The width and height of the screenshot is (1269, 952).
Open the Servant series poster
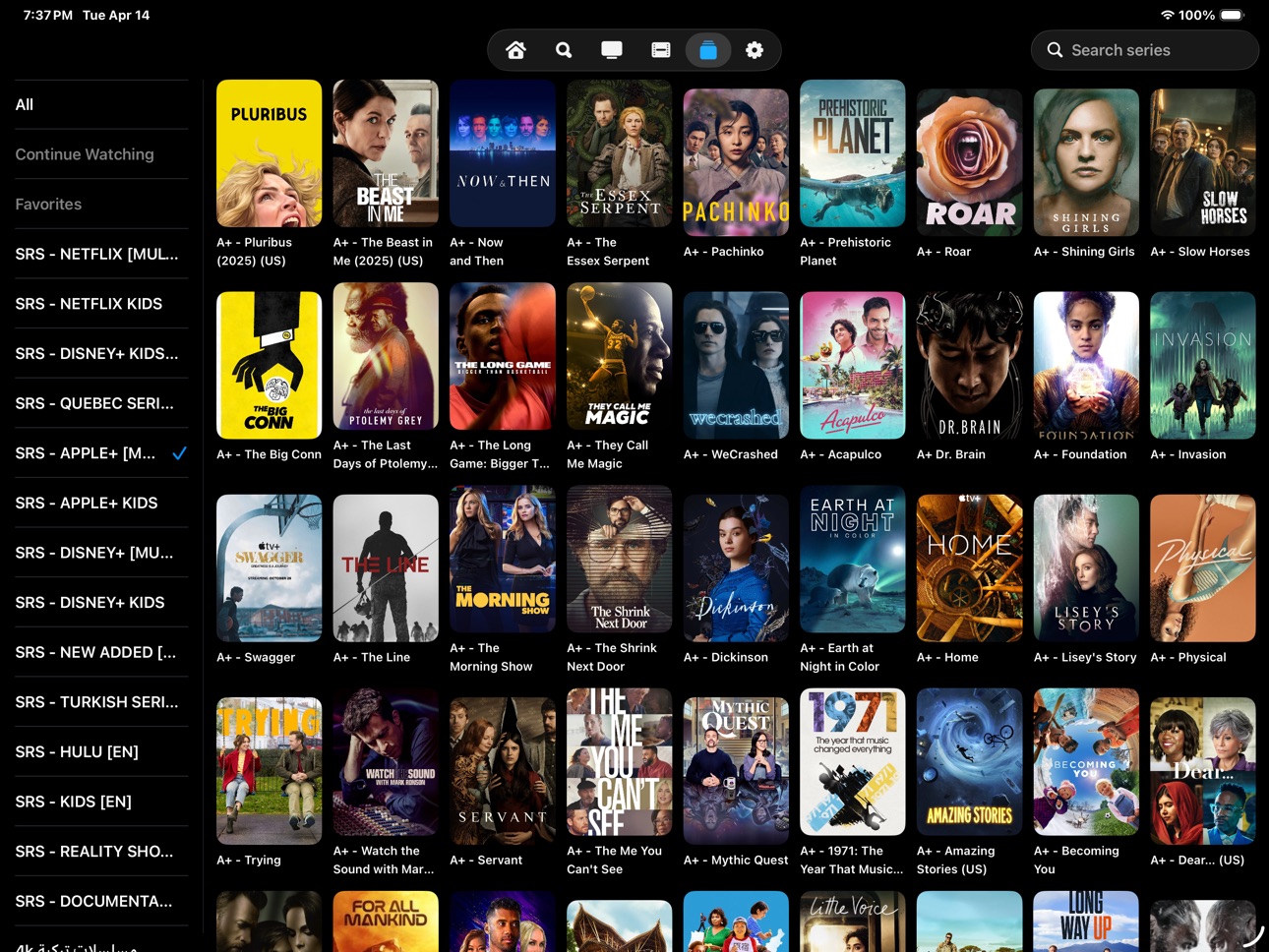503,771
